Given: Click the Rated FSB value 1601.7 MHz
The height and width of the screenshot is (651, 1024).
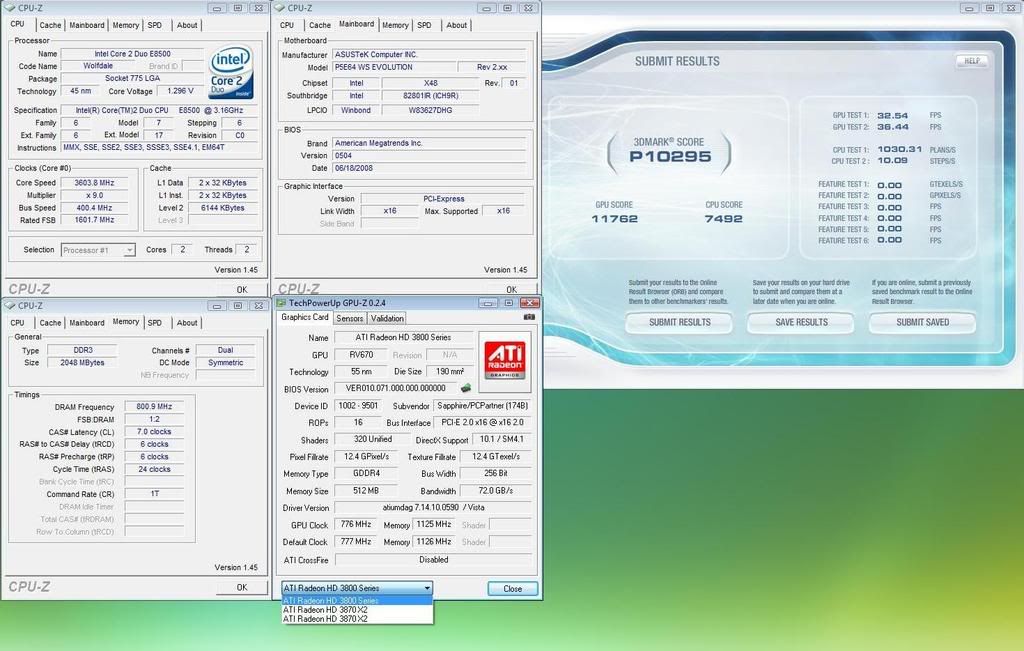Looking at the screenshot, I should coord(94,220).
